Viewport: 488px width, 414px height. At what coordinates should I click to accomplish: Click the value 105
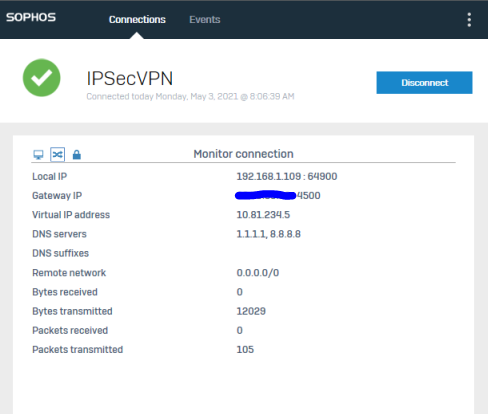coord(245,350)
